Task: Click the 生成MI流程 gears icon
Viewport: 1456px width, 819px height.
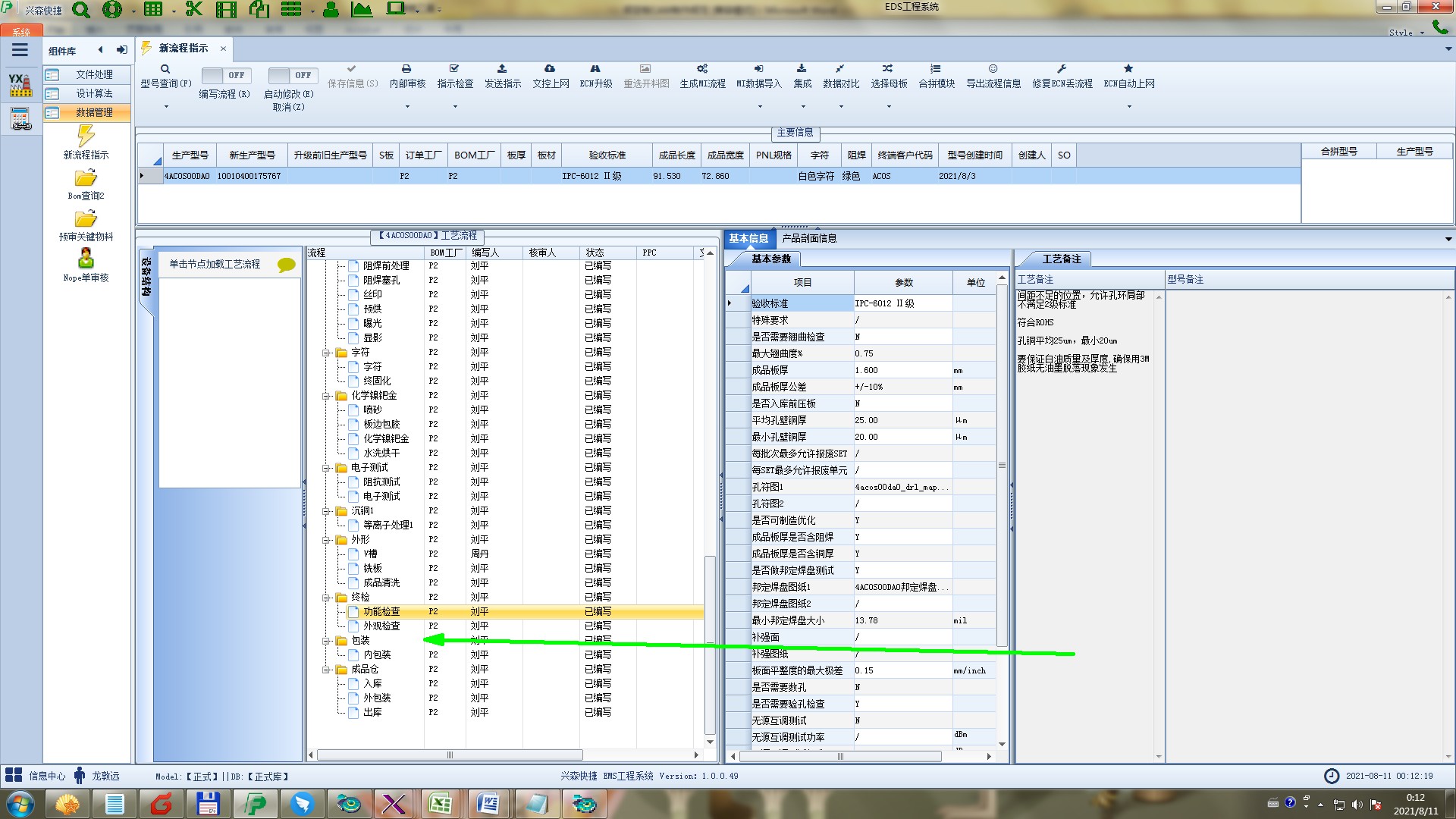Action: tap(702, 69)
